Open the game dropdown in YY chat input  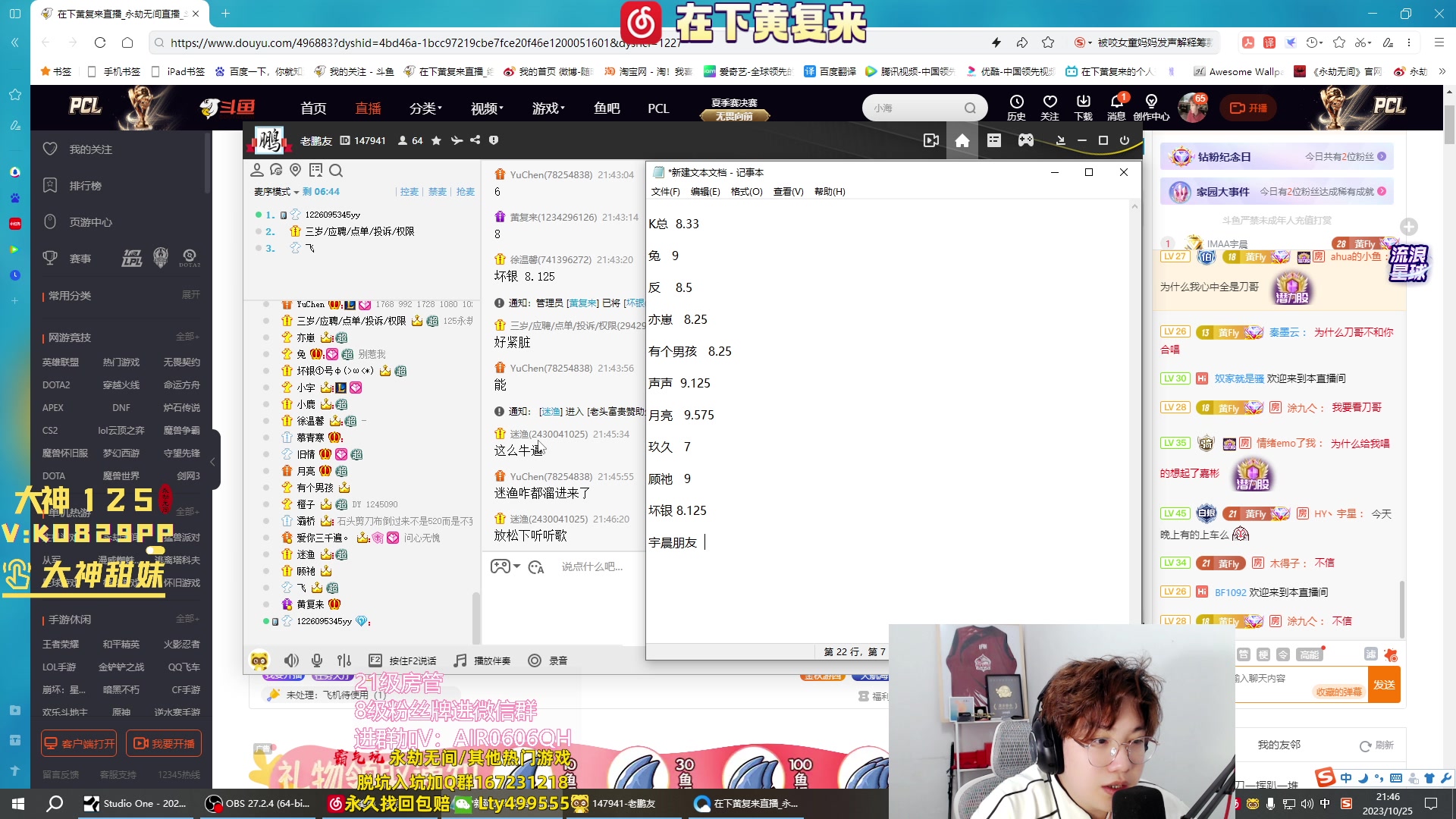click(505, 566)
